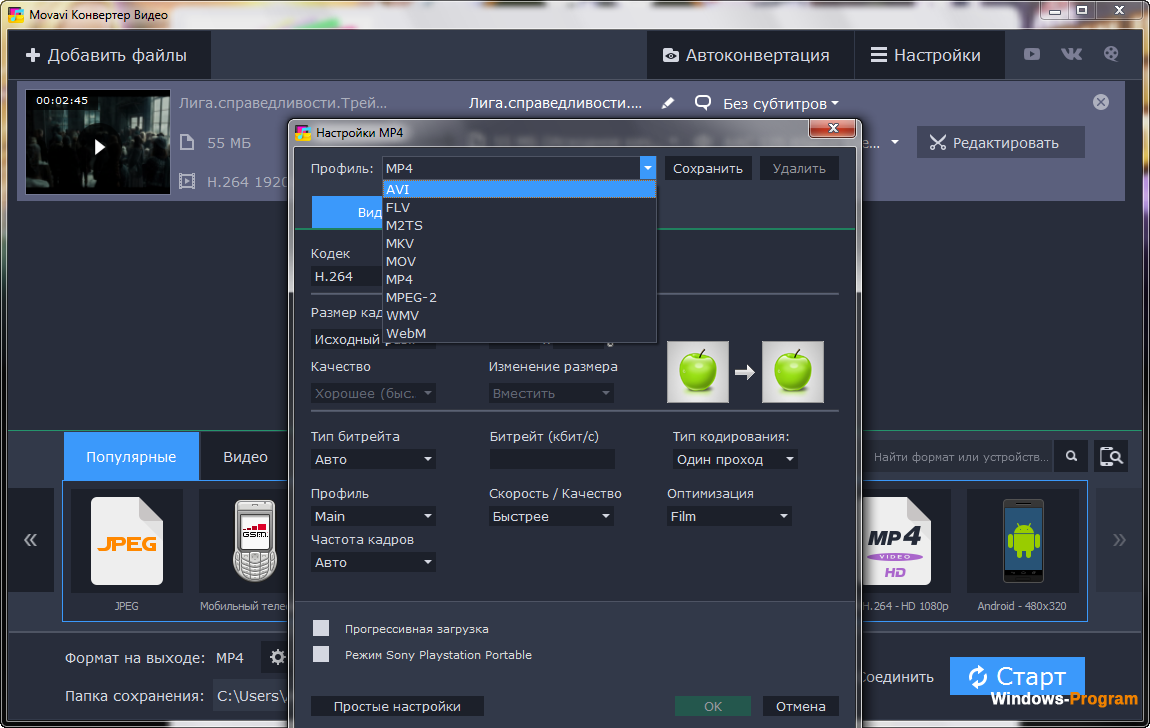
Task: Click Удалить profile button
Action: [x=799, y=168]
